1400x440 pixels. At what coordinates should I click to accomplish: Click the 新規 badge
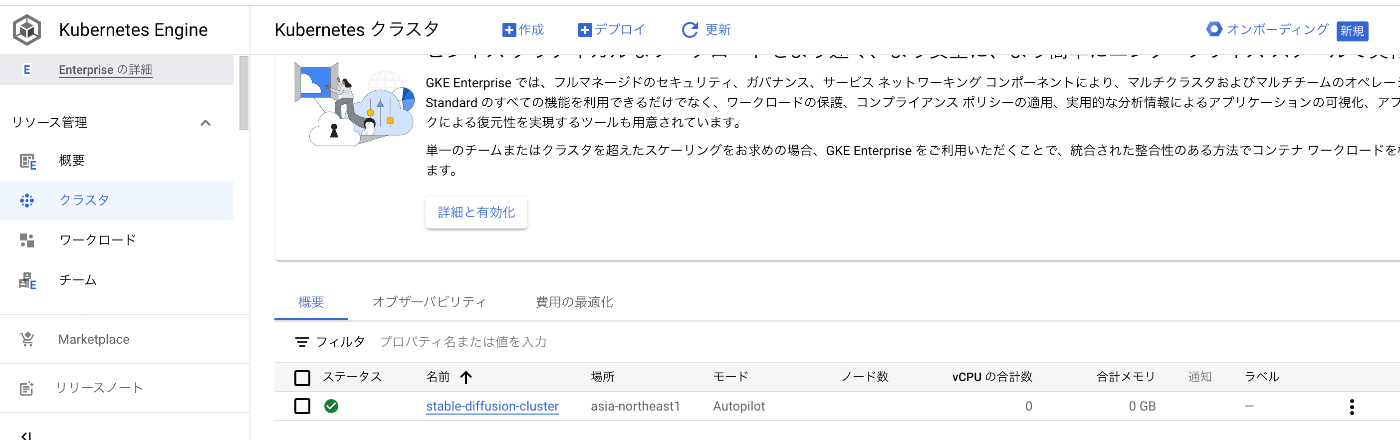[1352, 30]
